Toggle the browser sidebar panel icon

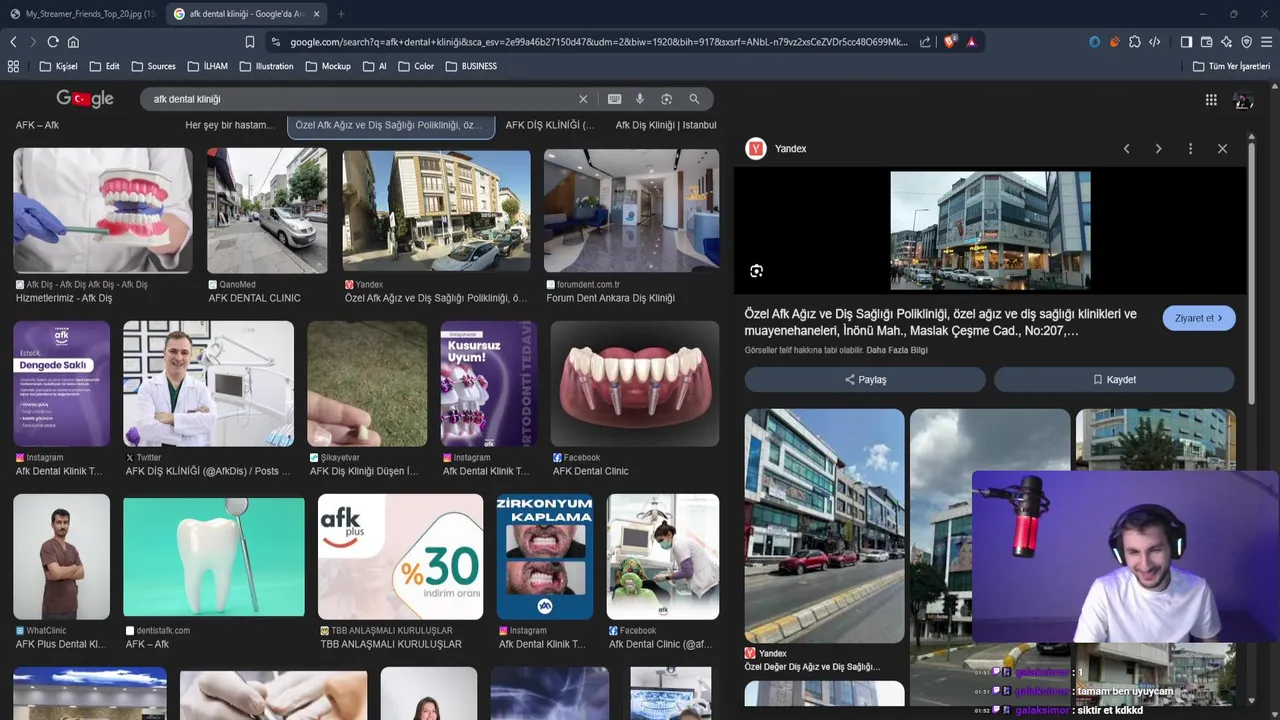(1186, 42)
